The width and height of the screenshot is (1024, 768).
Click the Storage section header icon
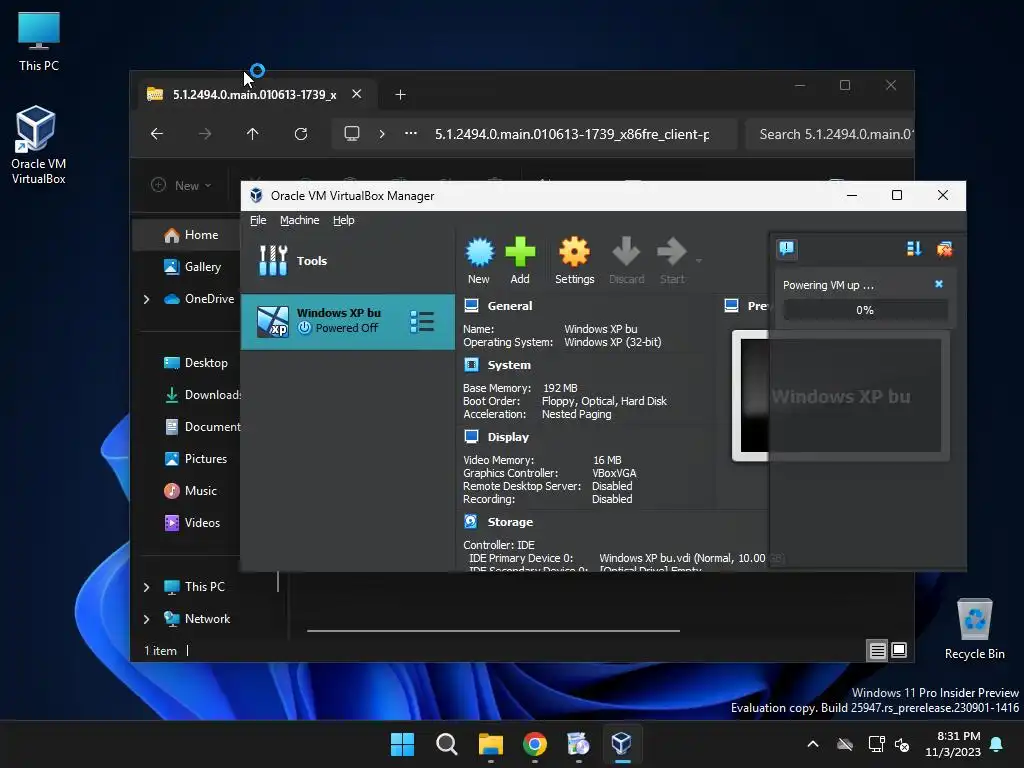pyautogui.click(x=472, y=522)
